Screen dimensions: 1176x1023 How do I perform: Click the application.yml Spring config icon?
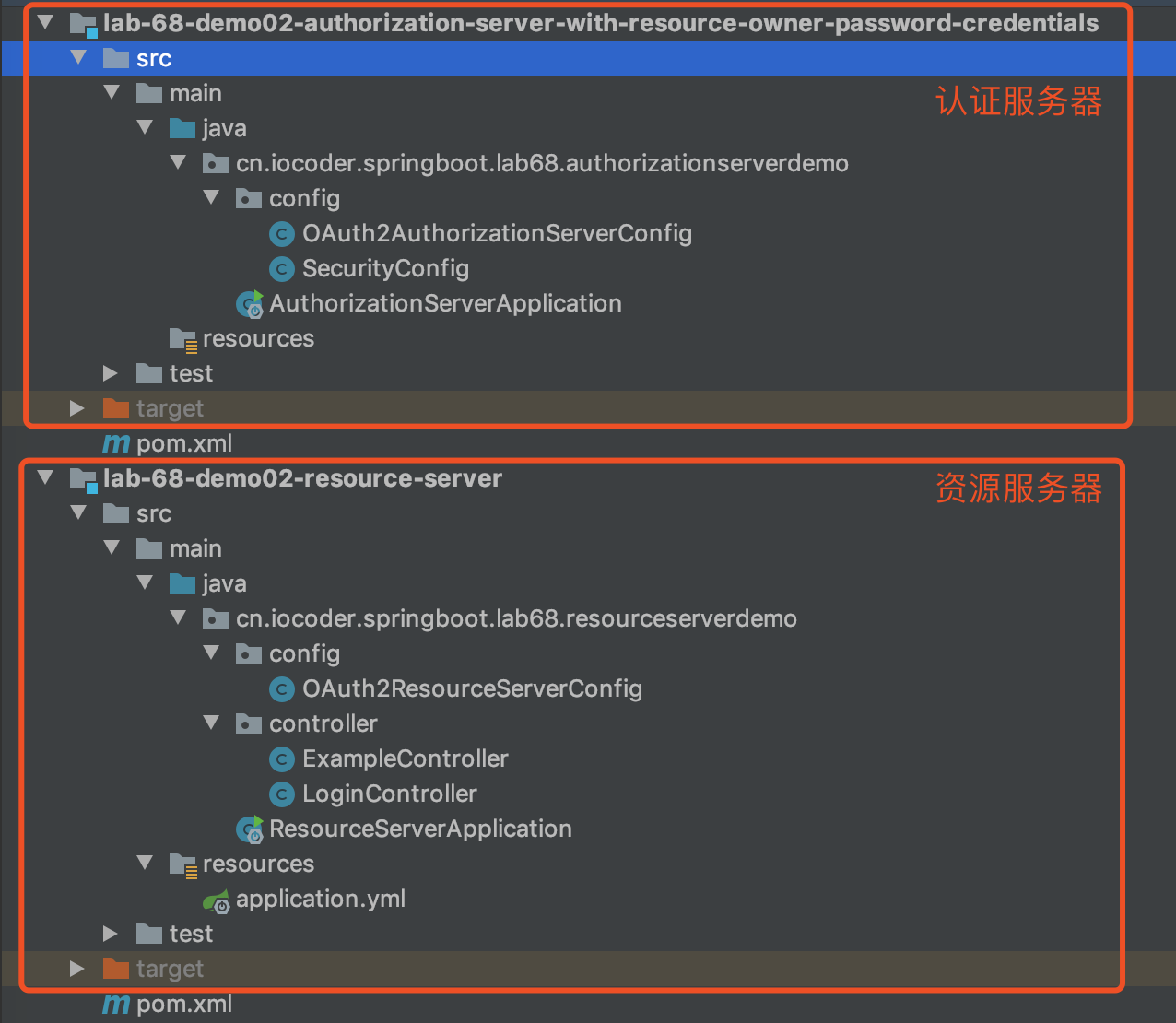coord(217,900)
